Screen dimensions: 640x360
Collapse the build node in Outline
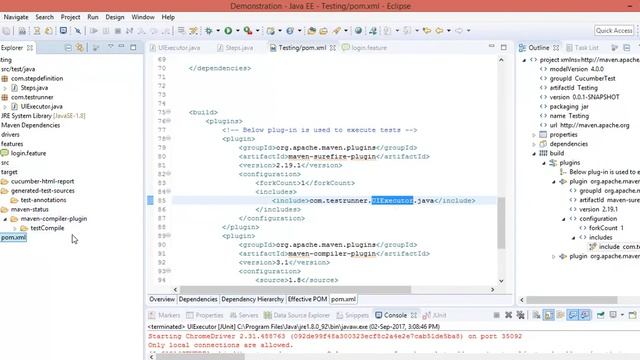click(534, 153)
